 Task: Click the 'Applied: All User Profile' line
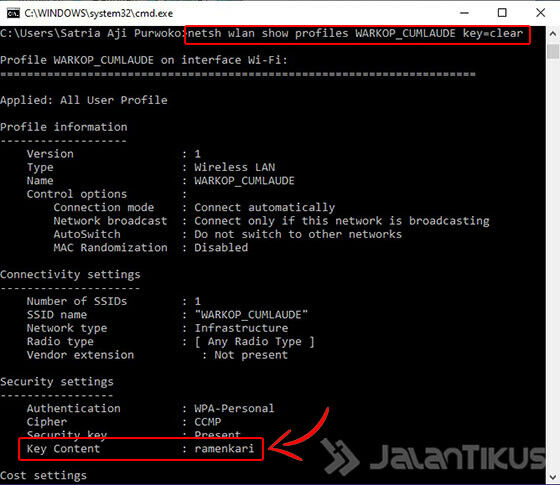84,100
